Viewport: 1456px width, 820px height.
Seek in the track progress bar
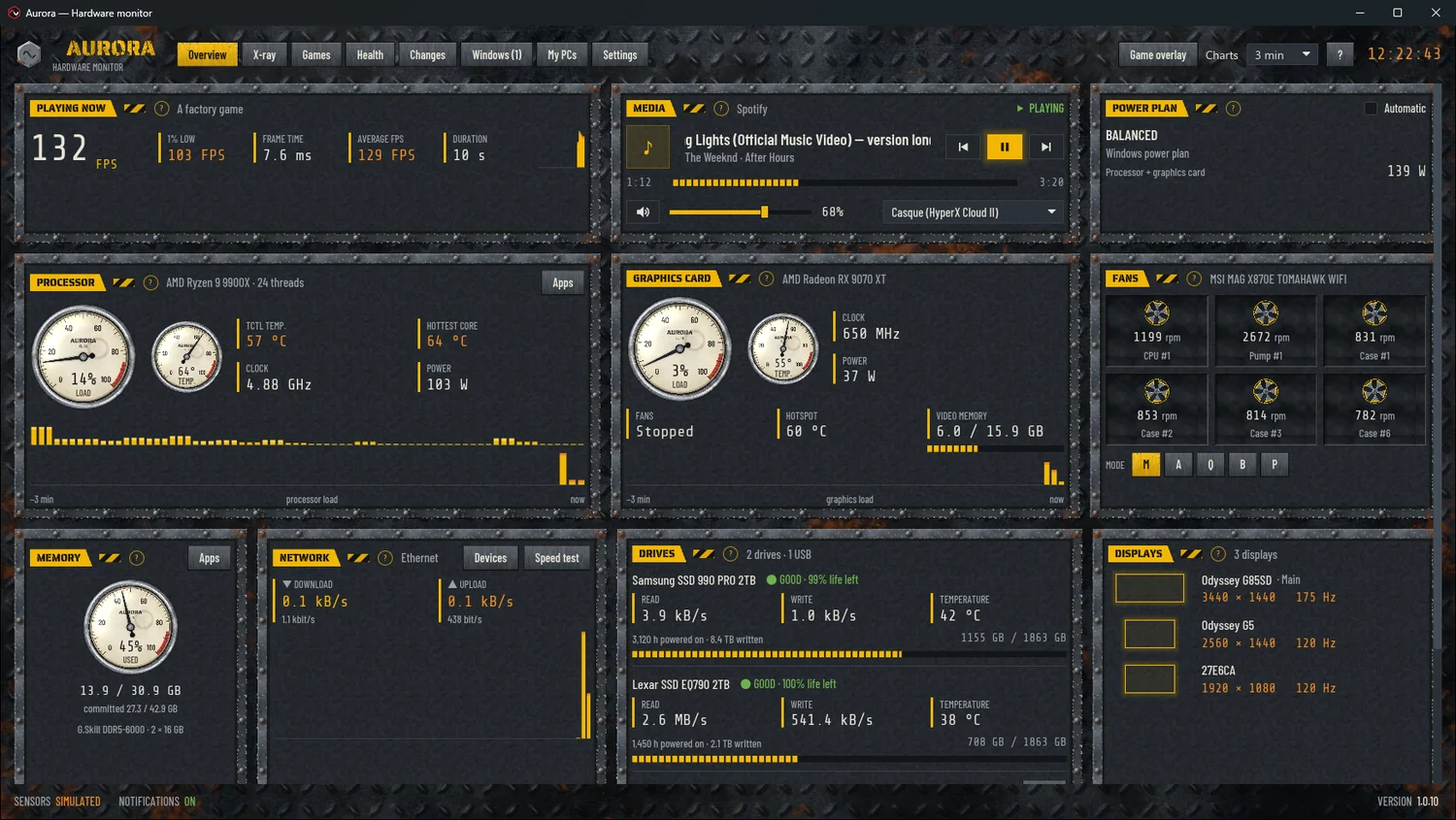[844, 182]
